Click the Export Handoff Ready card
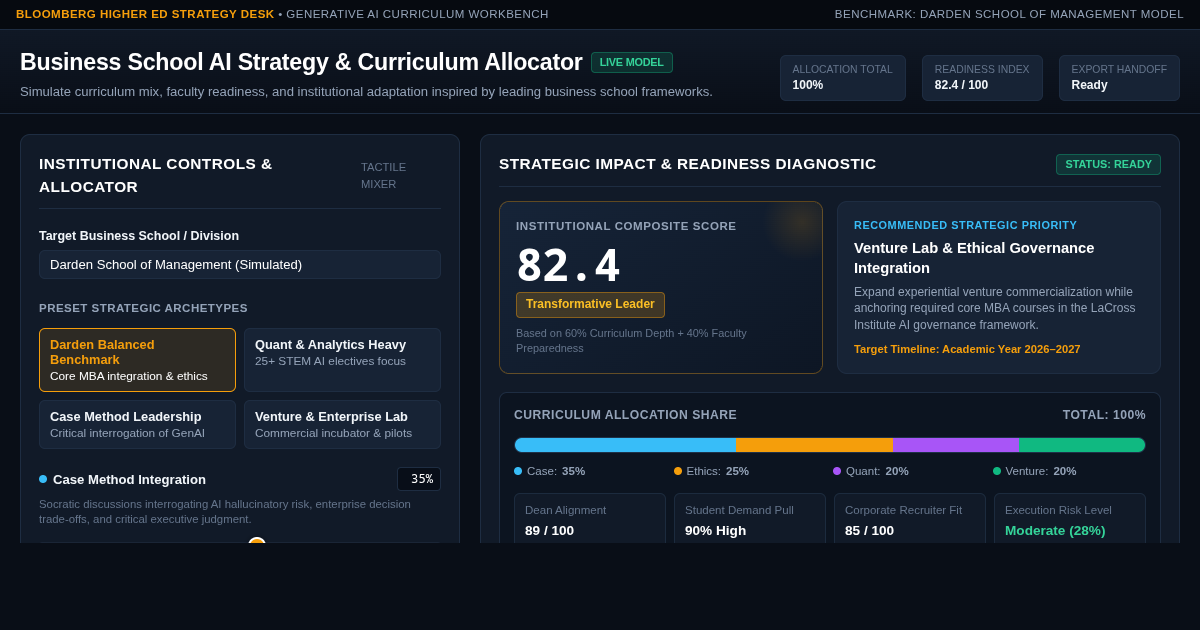The image size is (1200, 630). [x=1119, y=78]
